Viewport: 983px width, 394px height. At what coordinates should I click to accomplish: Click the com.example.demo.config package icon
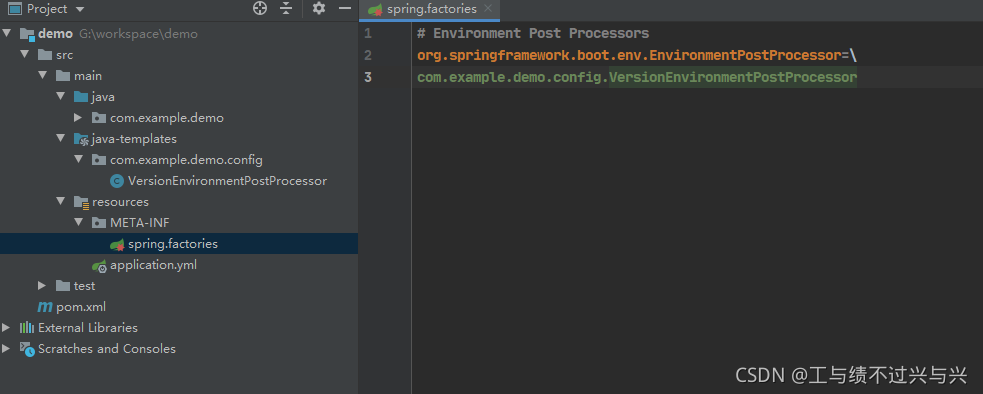pyautogui.click(x=98, y=160)
